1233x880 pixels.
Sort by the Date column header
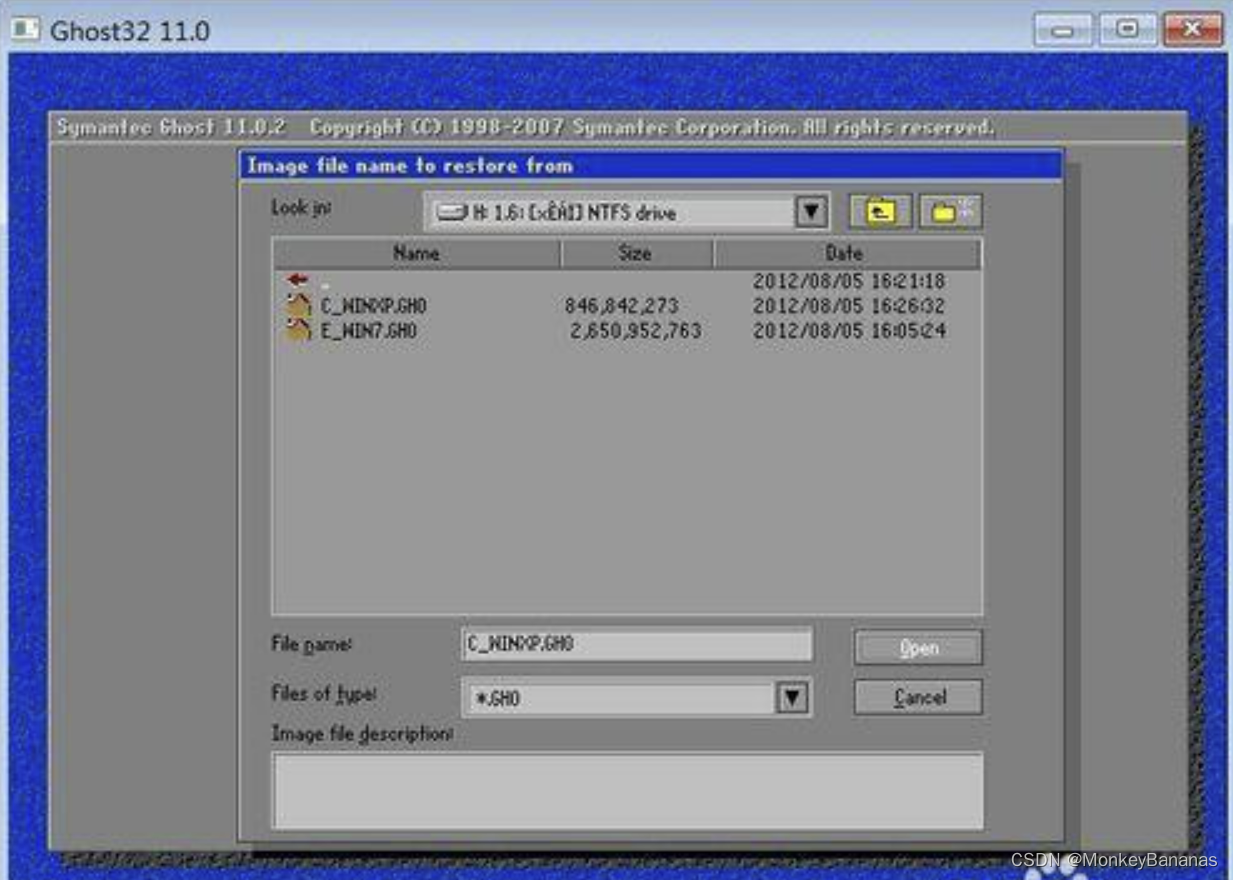[x=846, y=253]
